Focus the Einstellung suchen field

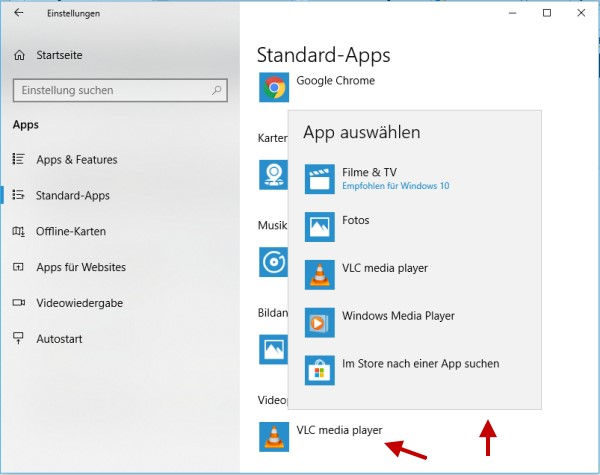pos(120,90)
